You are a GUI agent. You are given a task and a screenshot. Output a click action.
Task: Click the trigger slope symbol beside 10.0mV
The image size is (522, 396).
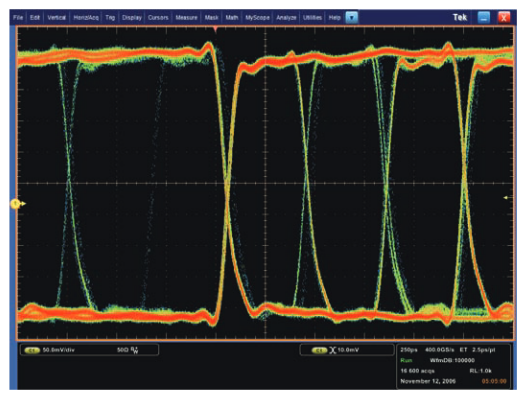tap(332, 350)
